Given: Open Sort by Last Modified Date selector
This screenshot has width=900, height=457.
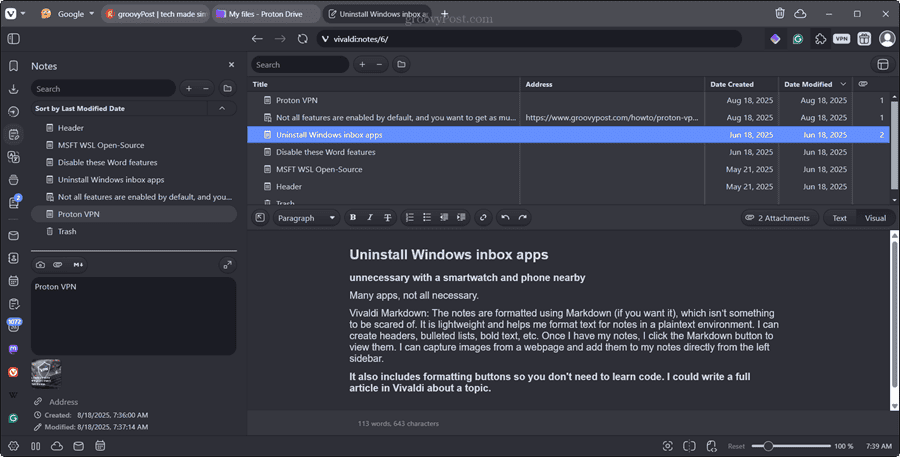Looking at the screenshot, I should point(119,109).
